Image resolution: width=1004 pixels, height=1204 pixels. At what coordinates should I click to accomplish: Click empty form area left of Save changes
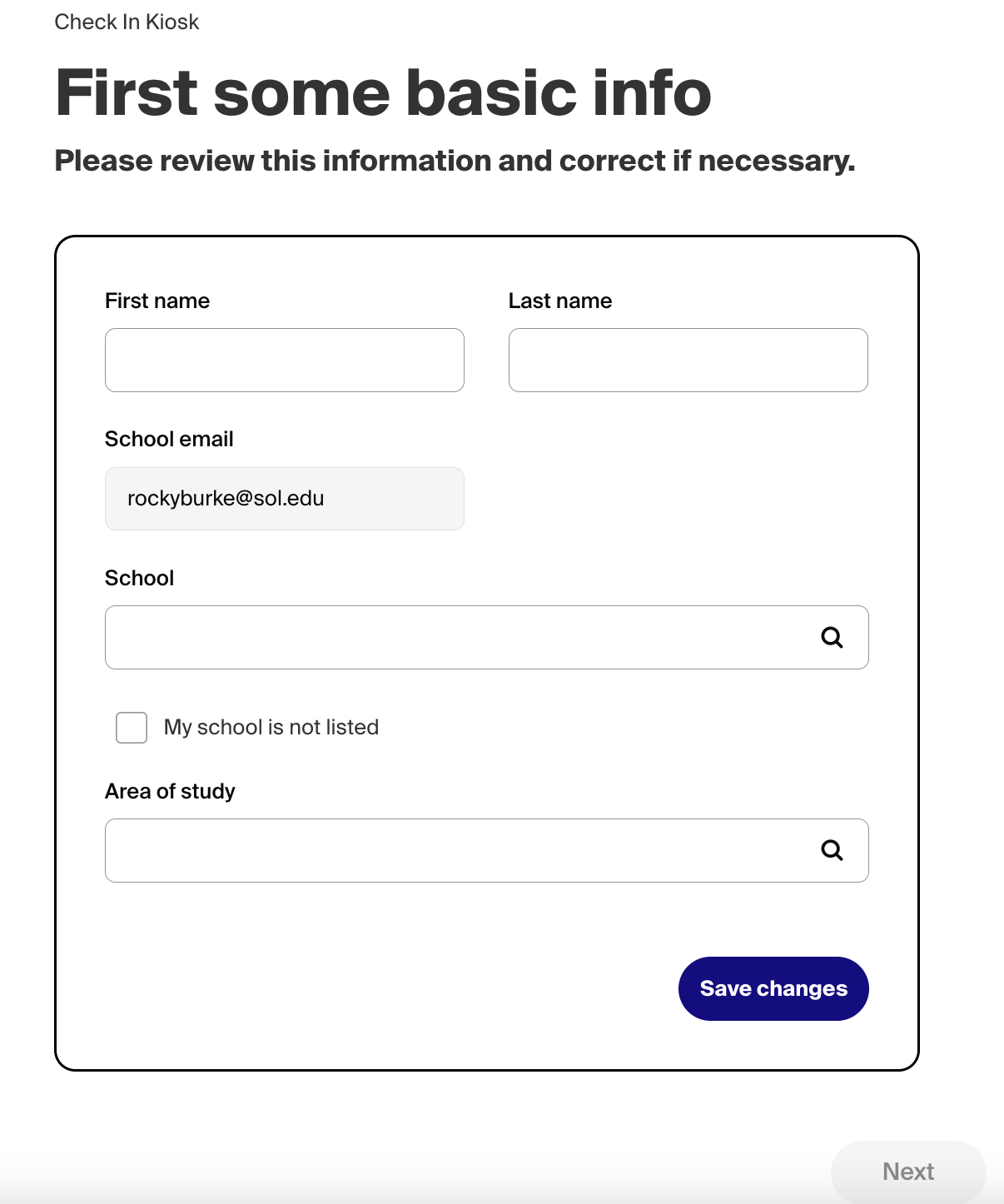tap(375, 989)
